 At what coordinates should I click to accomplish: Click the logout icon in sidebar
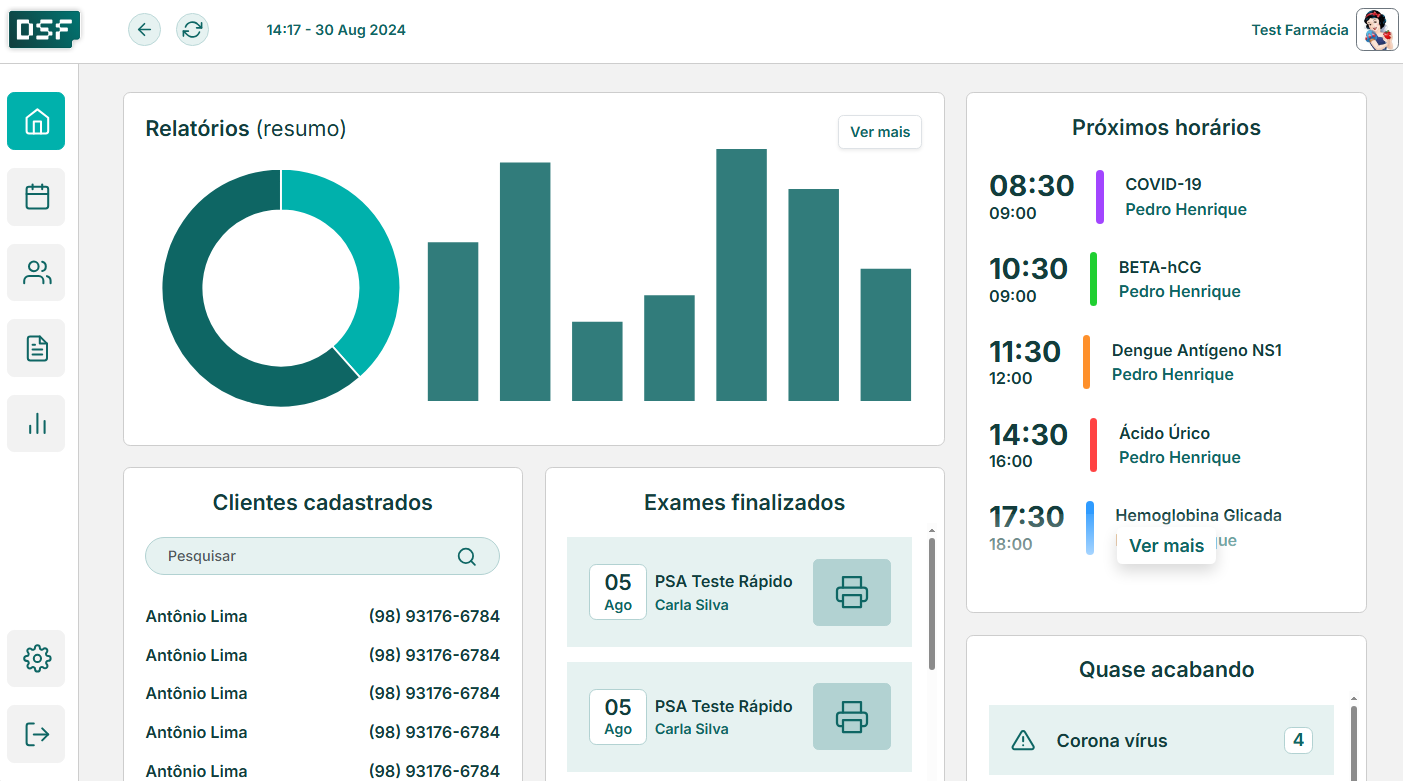tap(36, 734)
